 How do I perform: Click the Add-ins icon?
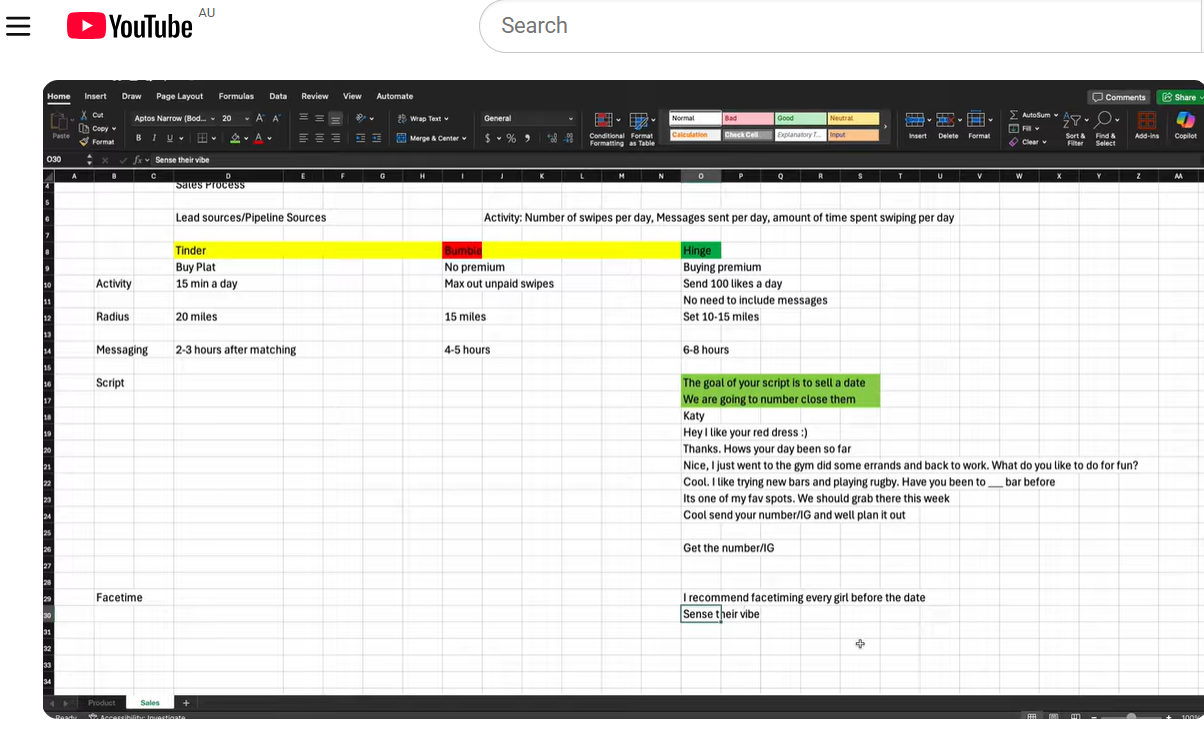pyautogui.click(x=1147, y=121)
